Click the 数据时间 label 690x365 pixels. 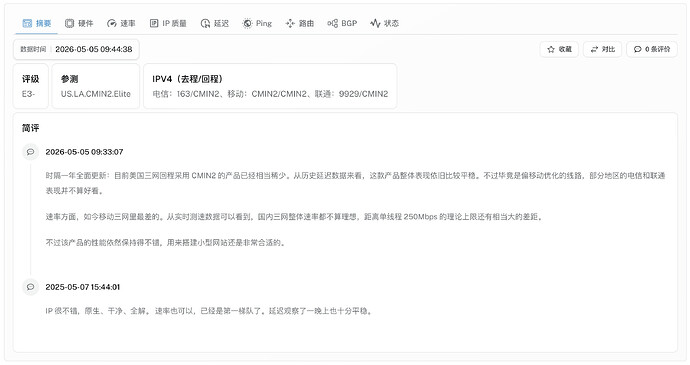click(x=33, y=49)
